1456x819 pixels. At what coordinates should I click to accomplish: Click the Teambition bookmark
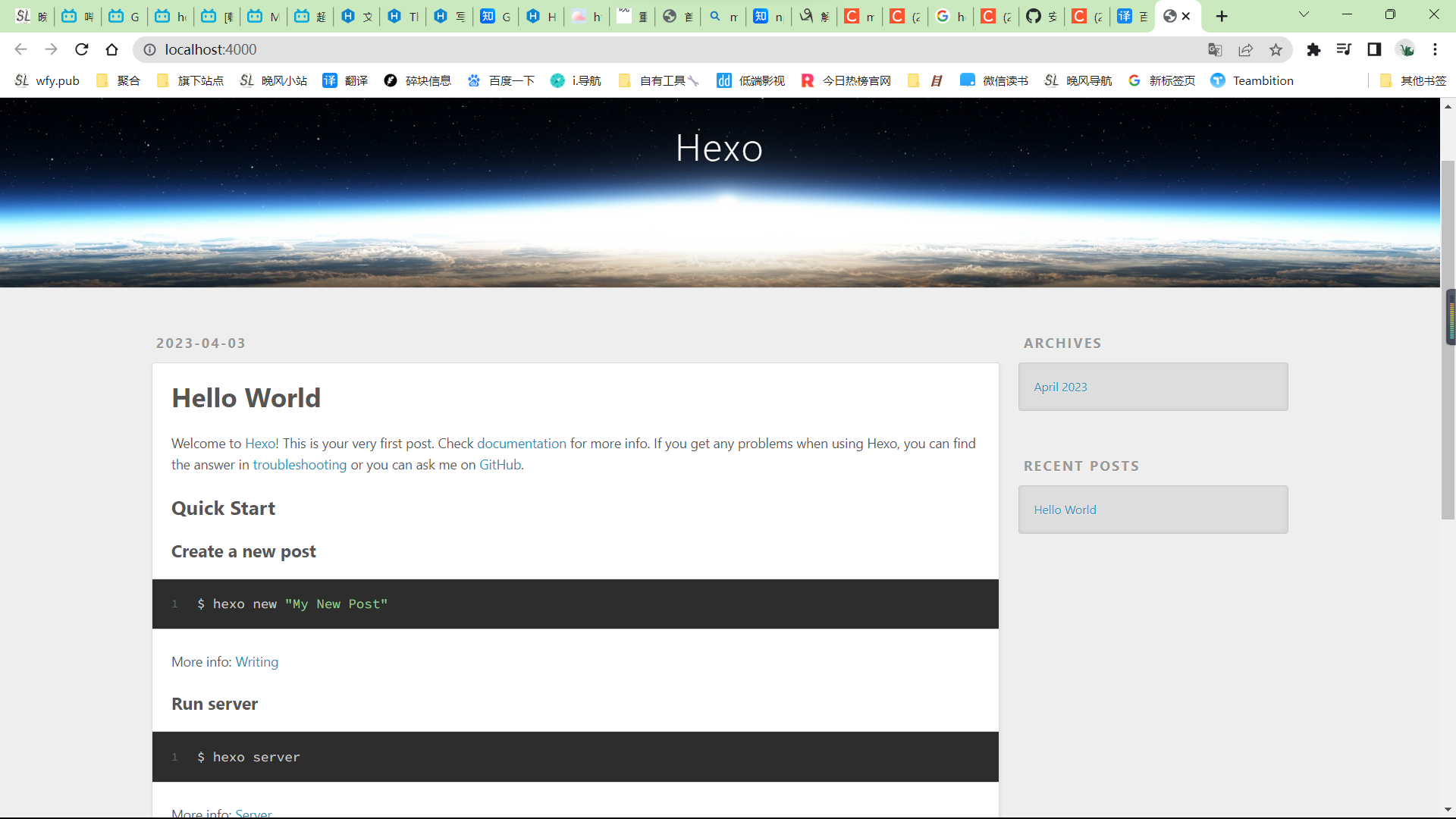point(1252,80)
